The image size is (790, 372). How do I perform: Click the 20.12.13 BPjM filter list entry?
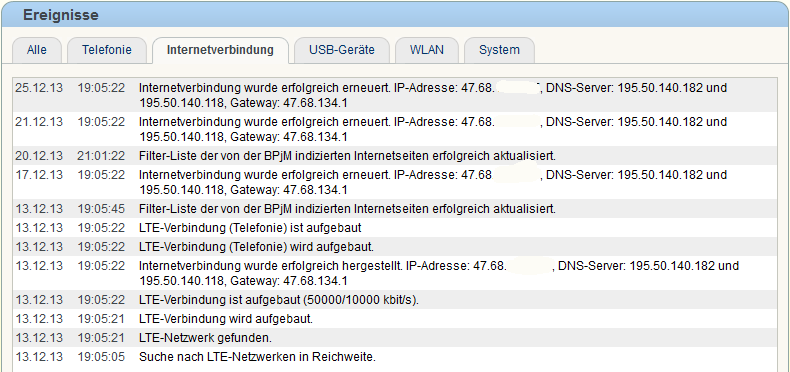tap(395, 156)
